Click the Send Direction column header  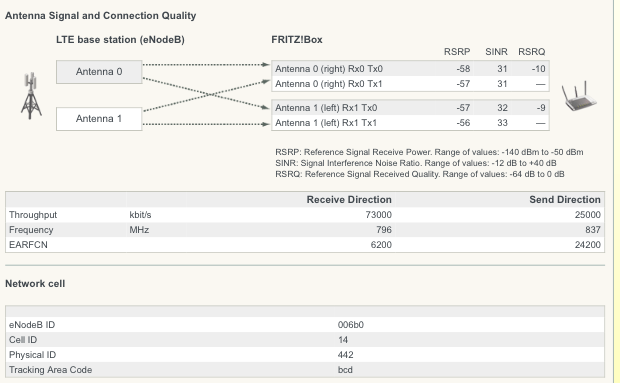pyautogui.click(x=565, y=200)
